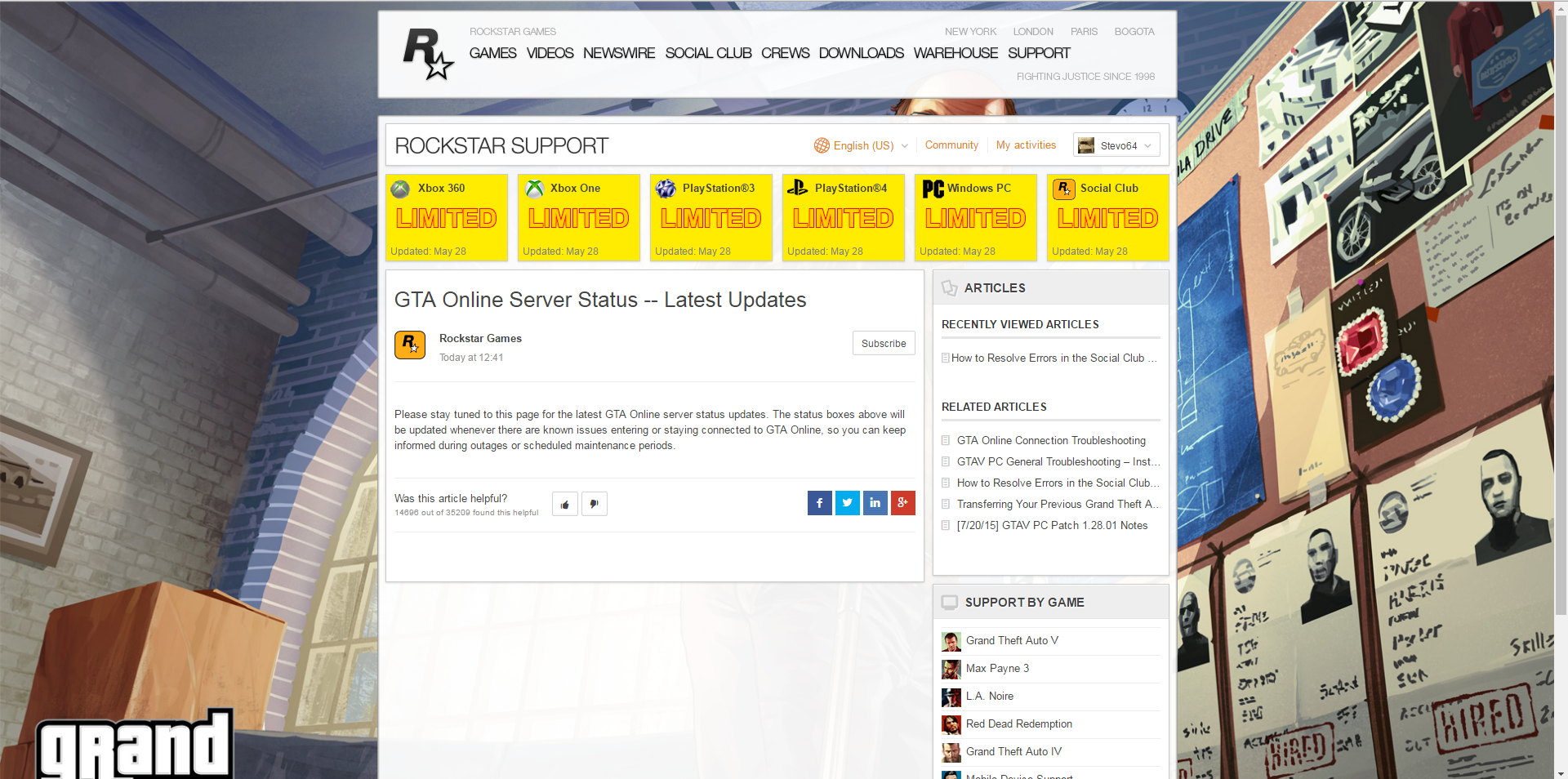Share the article on Facebook

pos(820,503)
